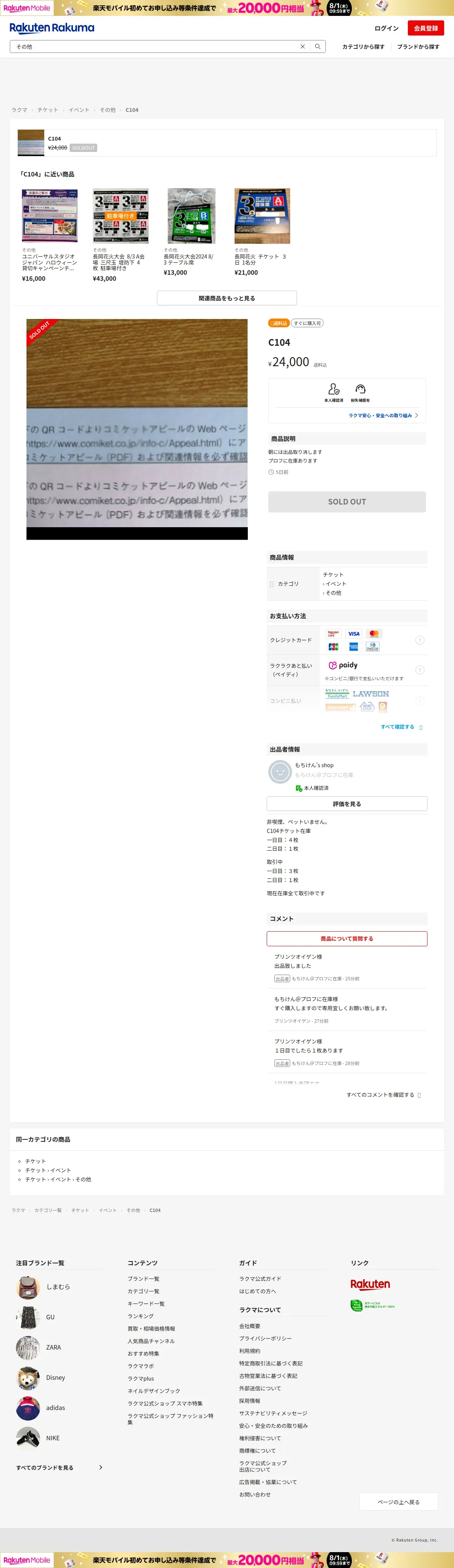
Task: Click the VISA payment icon
Action: (353, 634)
